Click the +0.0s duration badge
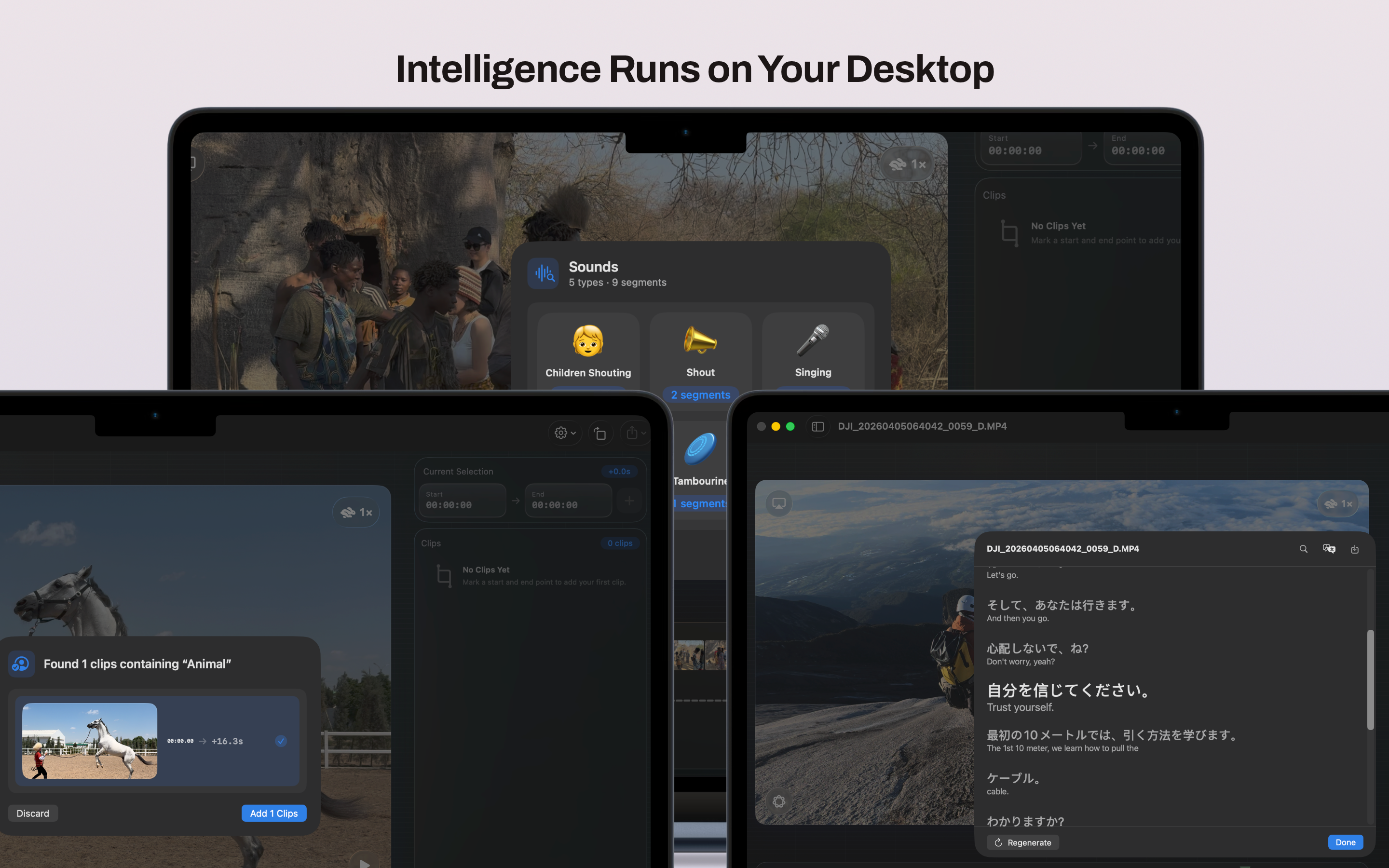1389x868 pixels. (619, 471)
